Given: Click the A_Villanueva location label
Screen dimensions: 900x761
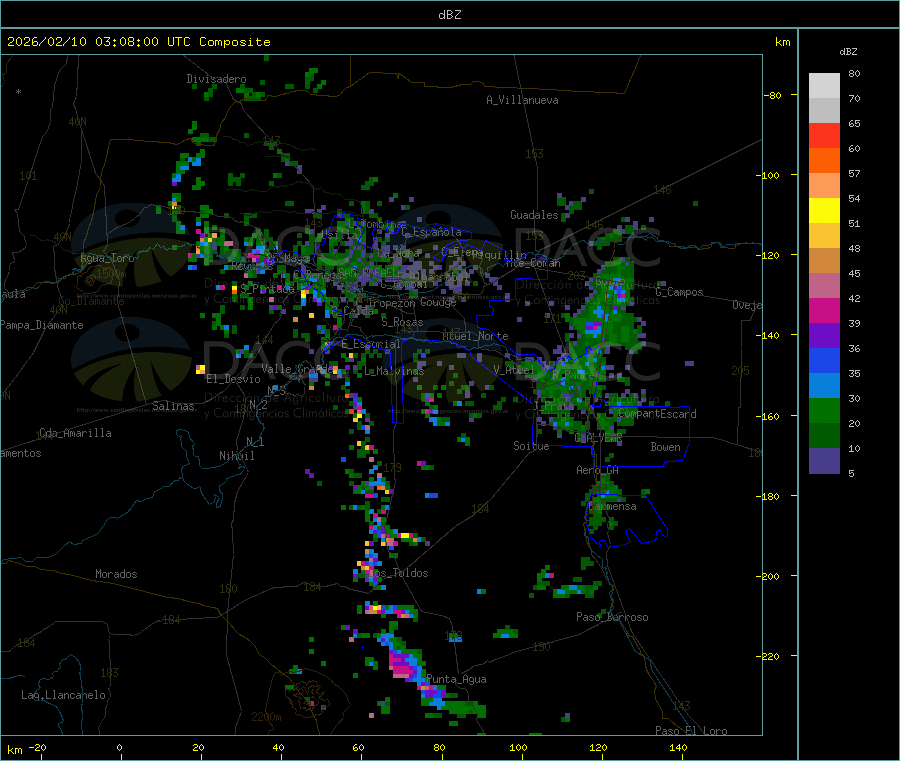Looking at the screenshot, I should [522, 100].
